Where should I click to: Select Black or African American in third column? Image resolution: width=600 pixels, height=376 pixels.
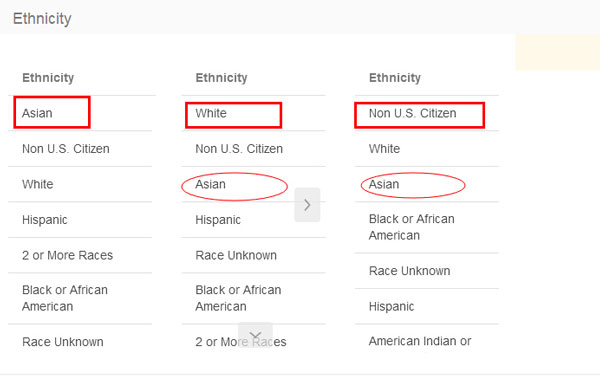tap(412, 227)
